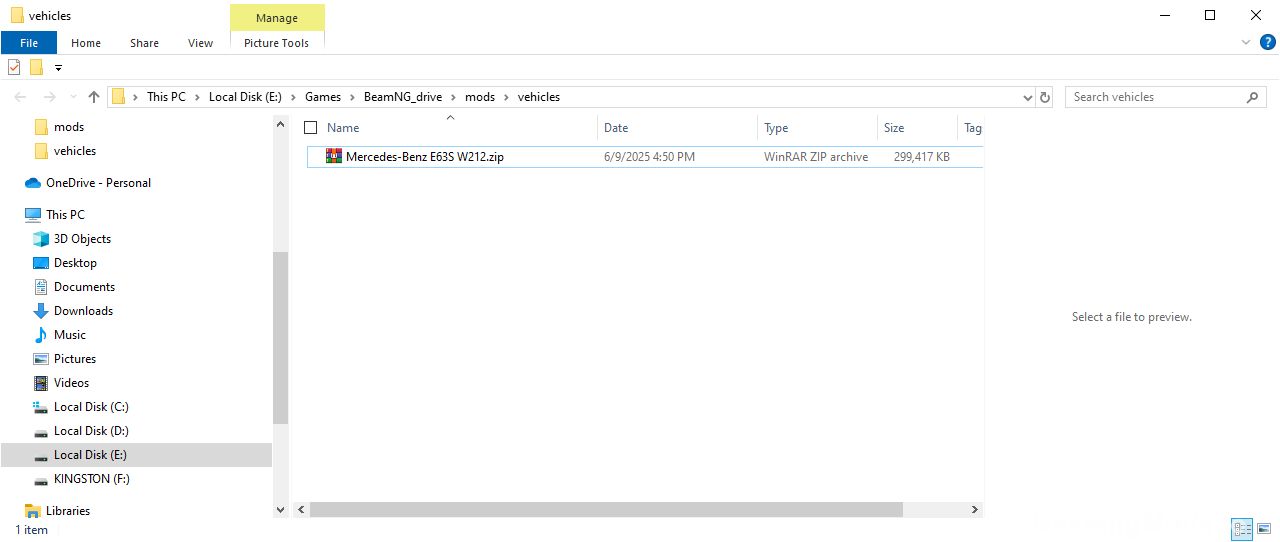Open Libraries in navigation pane
Viewport: 1280px width, 542px height.
coord(68,511)
